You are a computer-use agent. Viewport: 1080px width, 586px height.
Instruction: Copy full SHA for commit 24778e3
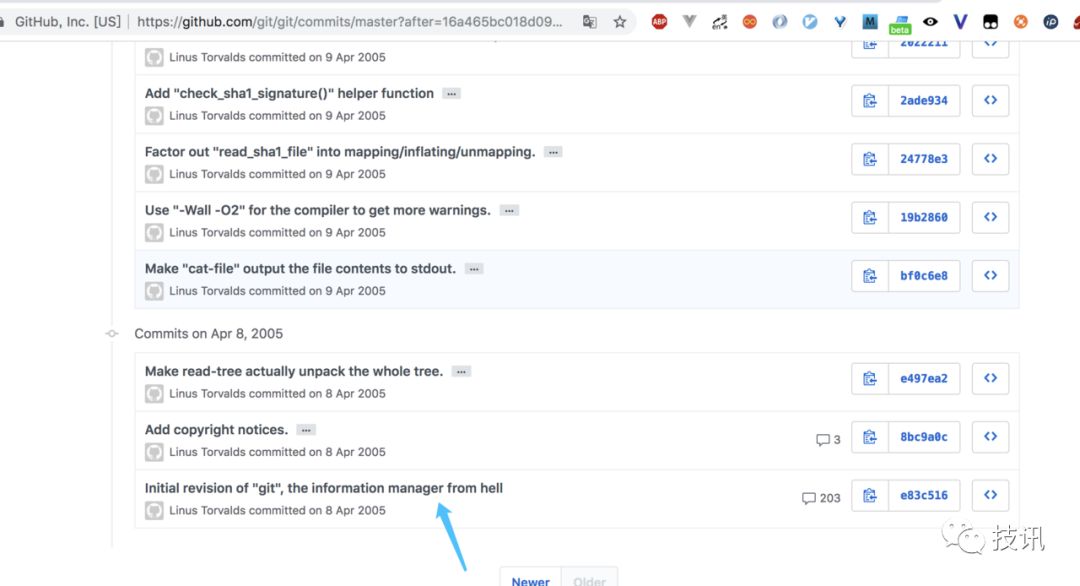click(x=870, y=159)
